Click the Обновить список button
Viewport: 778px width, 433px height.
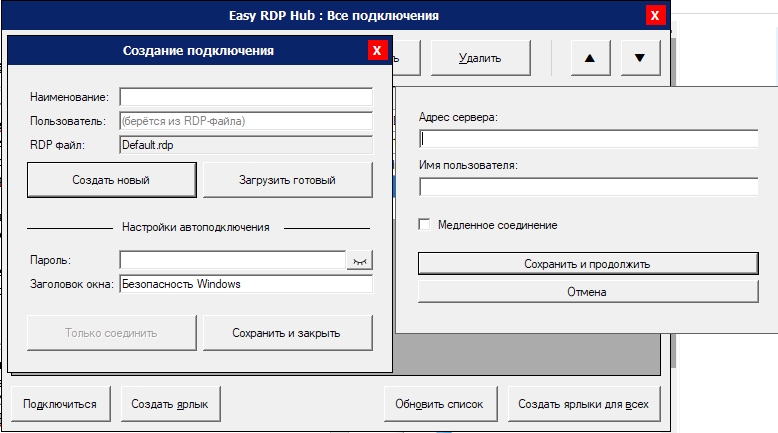point(440,404)
